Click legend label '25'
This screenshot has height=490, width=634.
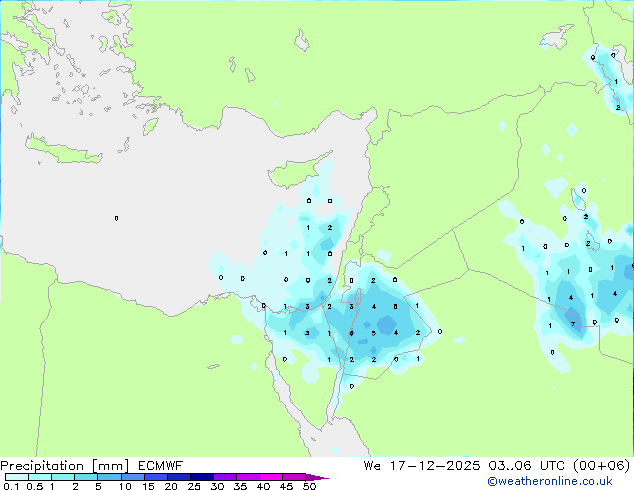194,486
